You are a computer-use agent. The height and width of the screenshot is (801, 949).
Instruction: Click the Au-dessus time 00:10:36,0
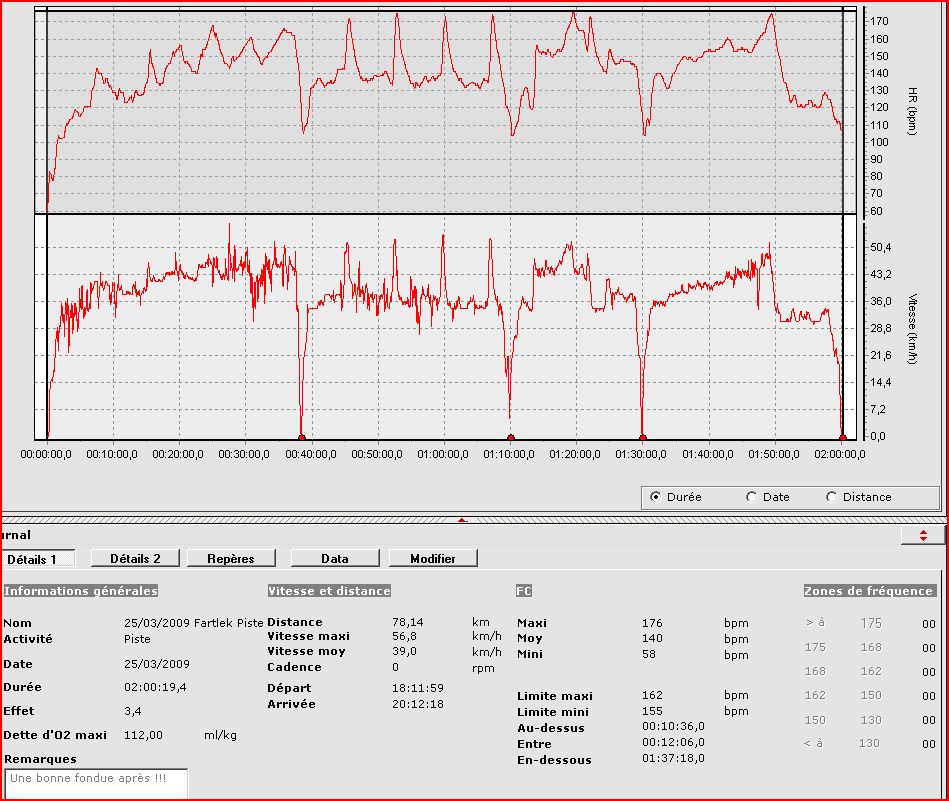pos(673,726)
